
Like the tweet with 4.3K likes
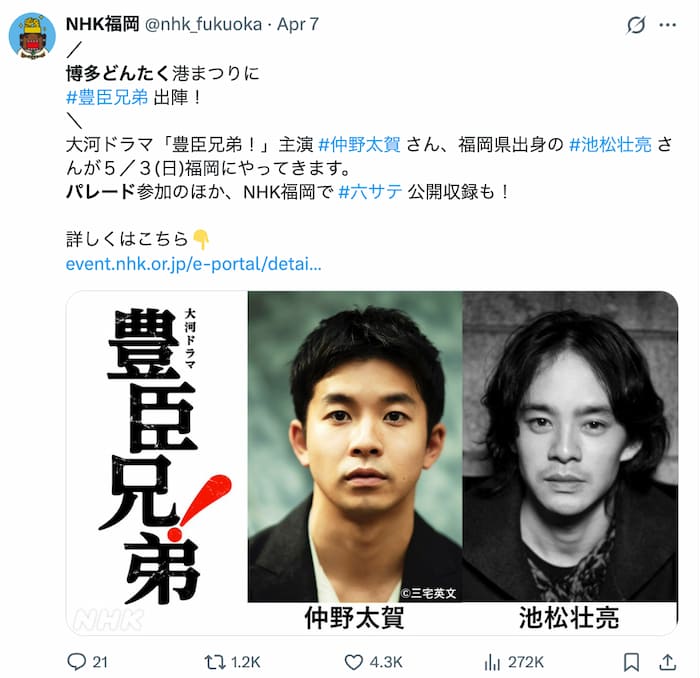[373, 661]
